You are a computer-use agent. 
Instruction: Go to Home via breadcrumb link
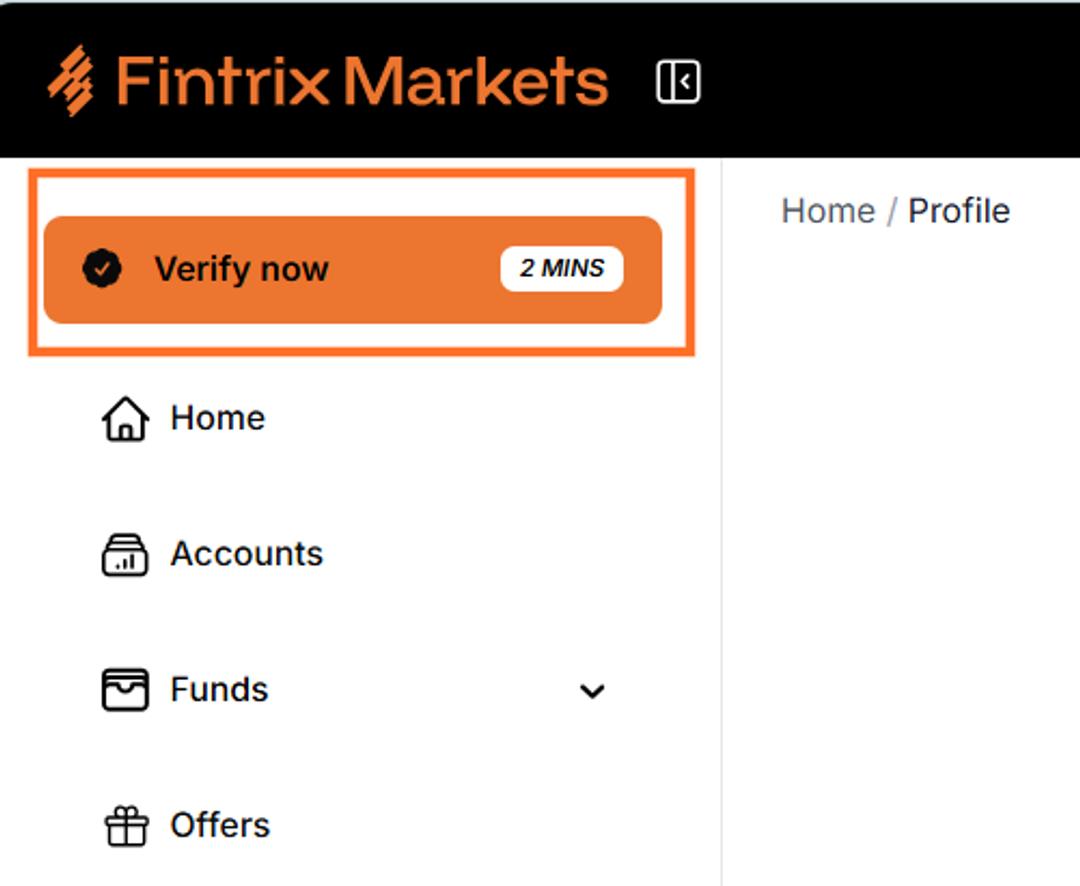click(828, 211)
